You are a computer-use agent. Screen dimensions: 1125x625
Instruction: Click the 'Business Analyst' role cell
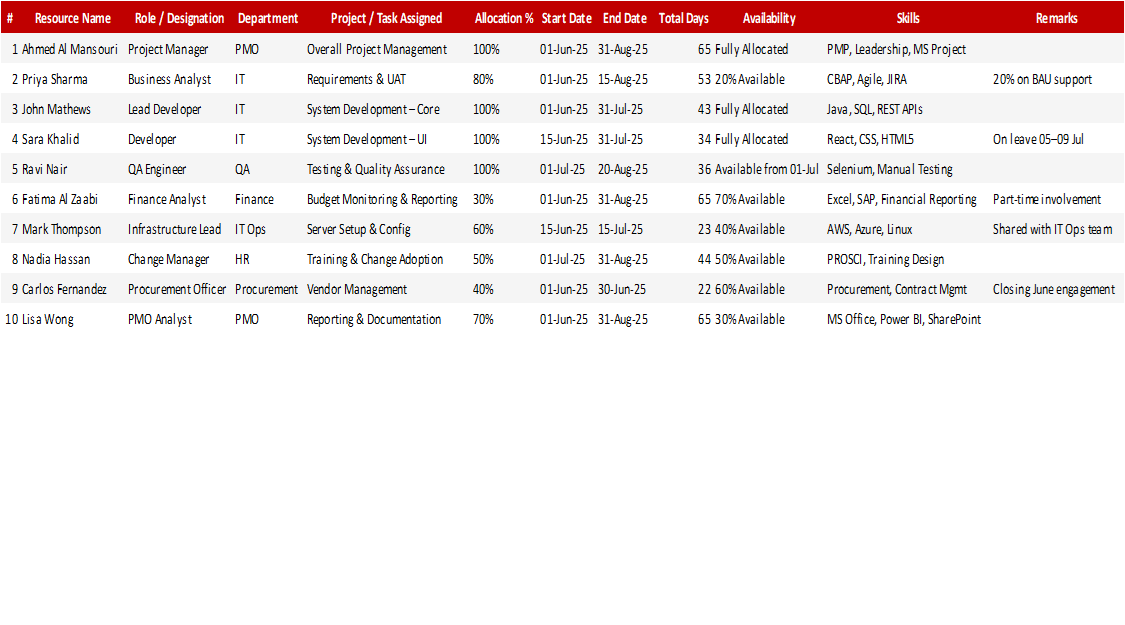tap(169, 80)
